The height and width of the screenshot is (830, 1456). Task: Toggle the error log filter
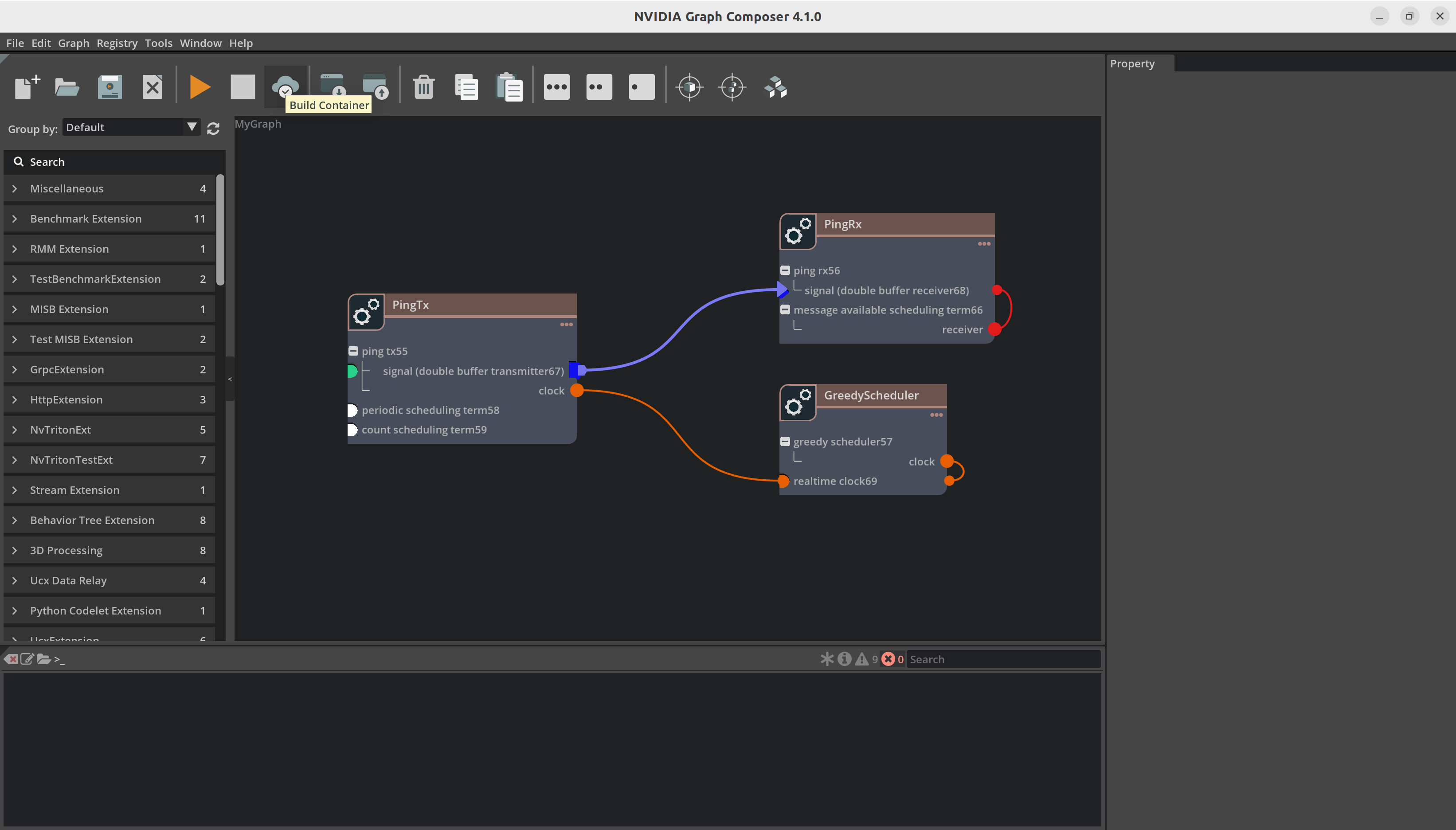pyautogui.click(x=888, y=659)
